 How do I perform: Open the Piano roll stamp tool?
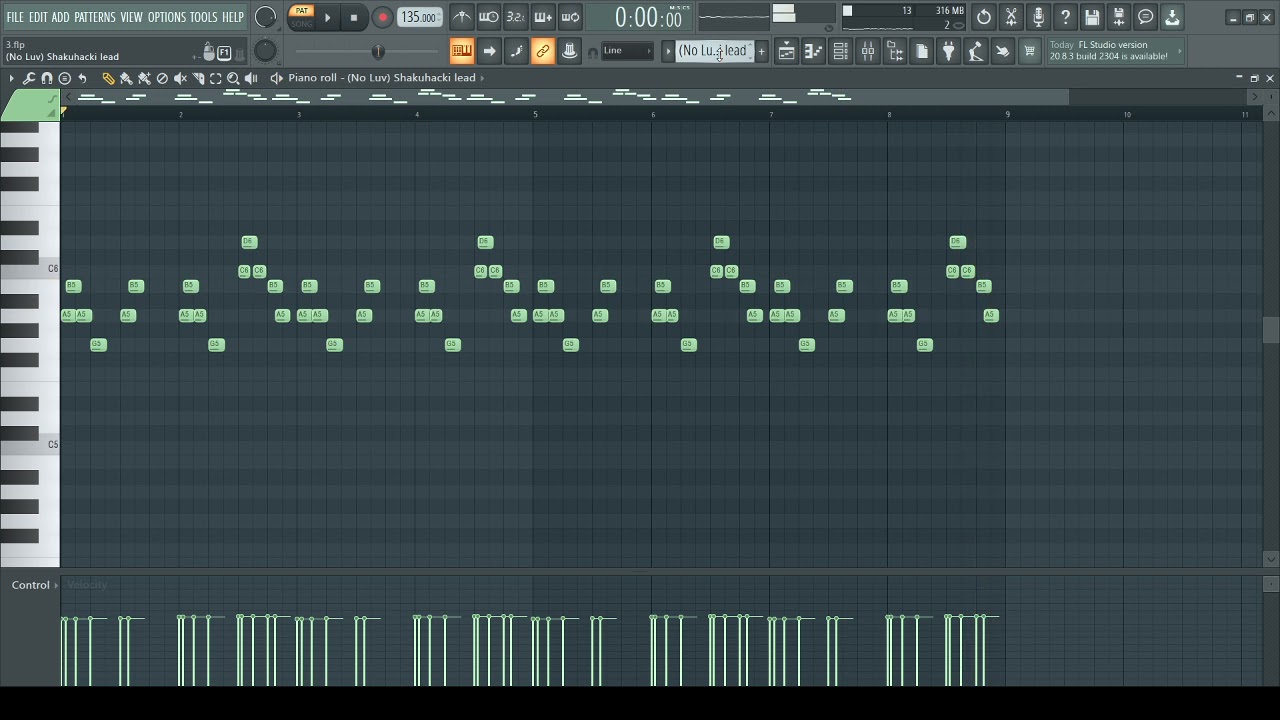point(64,78)
